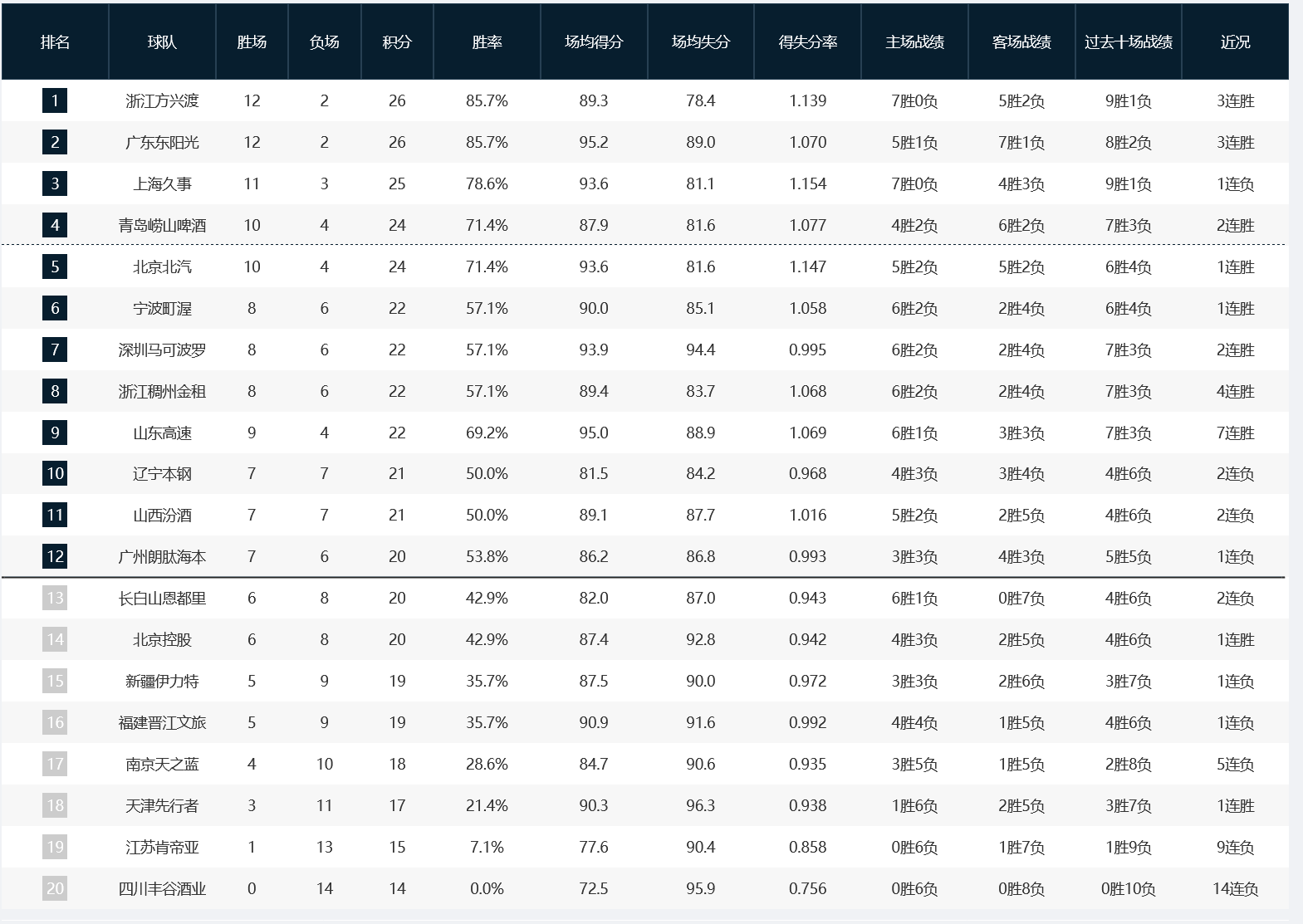1303x924 pixels.
Task: Click the 过去十场战绩 column header
Action: [1128, 42]
